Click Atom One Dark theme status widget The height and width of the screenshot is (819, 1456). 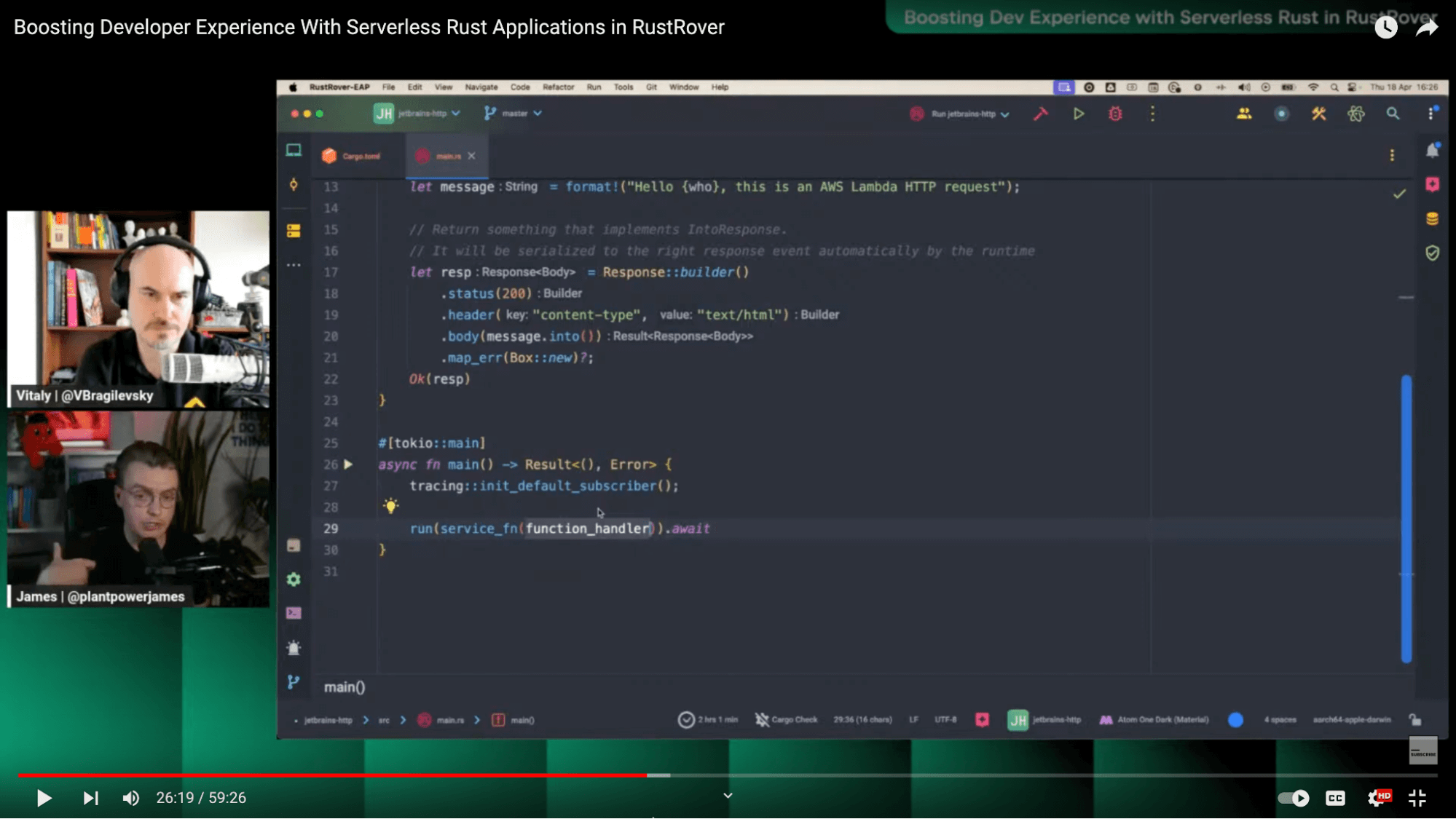[1154, 719]
